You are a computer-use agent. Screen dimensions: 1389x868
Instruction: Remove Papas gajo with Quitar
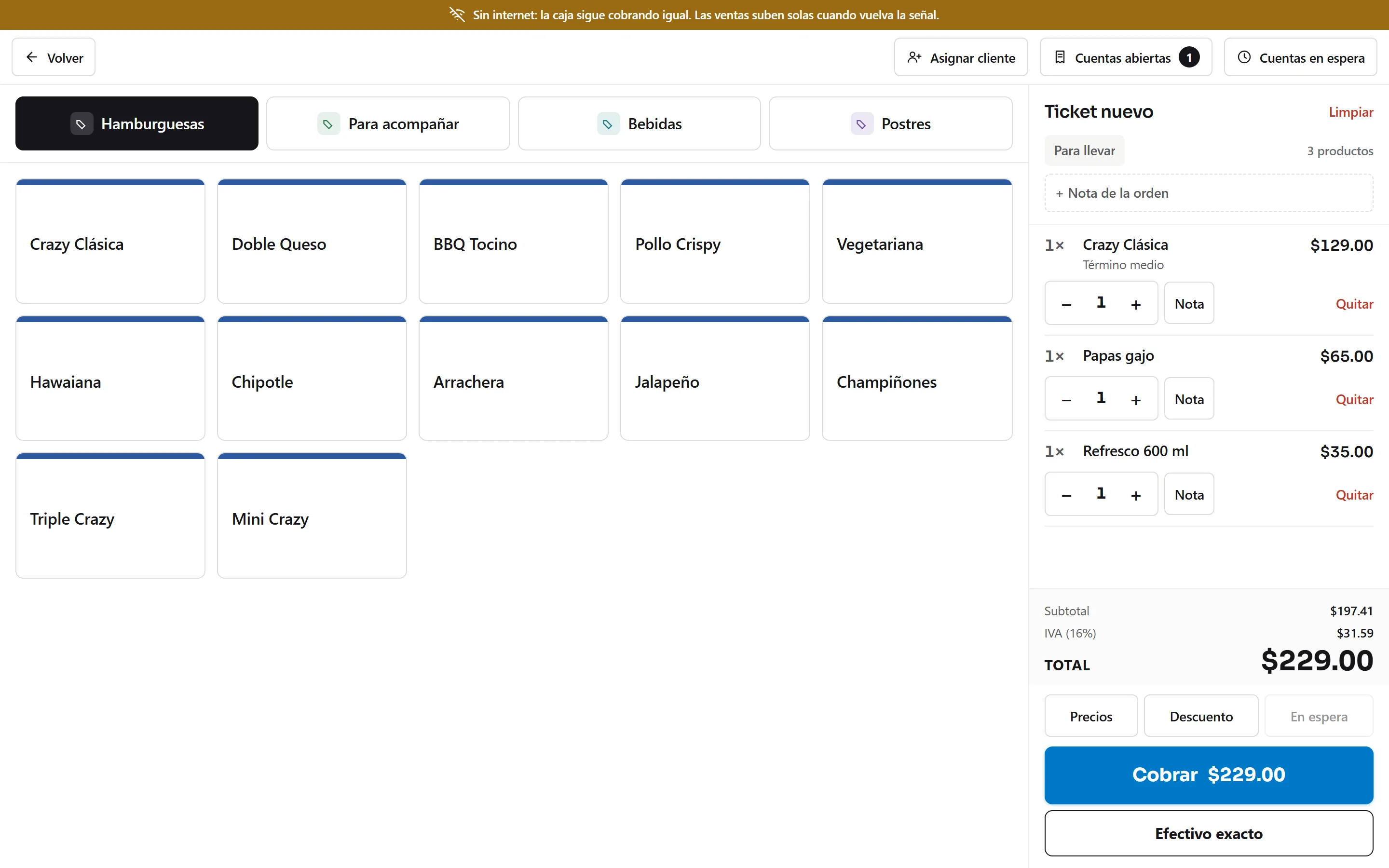tap(1354, 399)
